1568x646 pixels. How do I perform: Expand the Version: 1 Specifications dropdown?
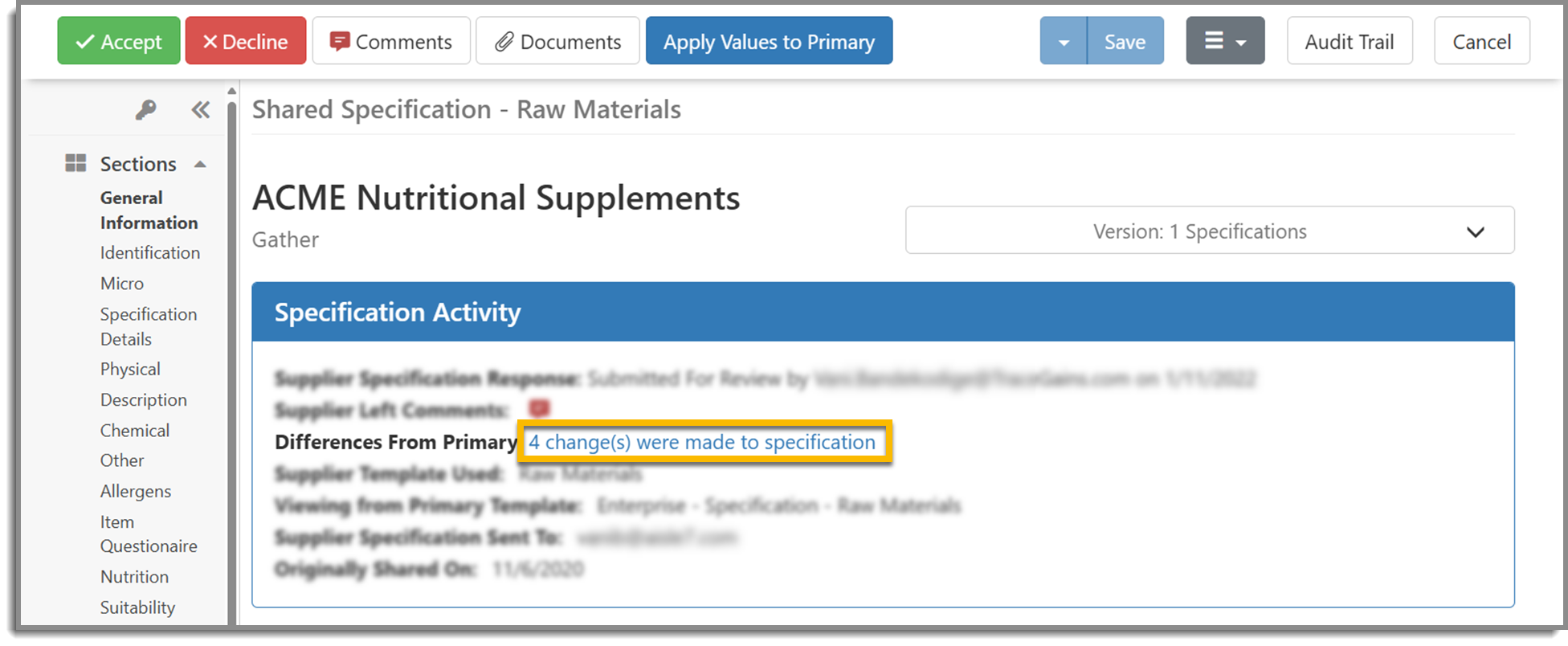(1210, 231)
